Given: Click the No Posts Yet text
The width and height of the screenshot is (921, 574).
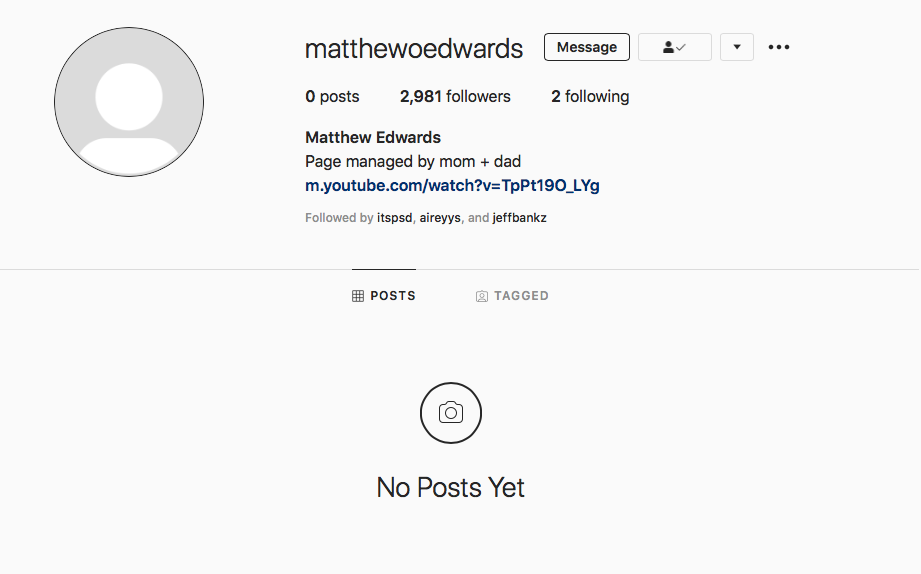Looking at the screenshot, I should [451, 488].
